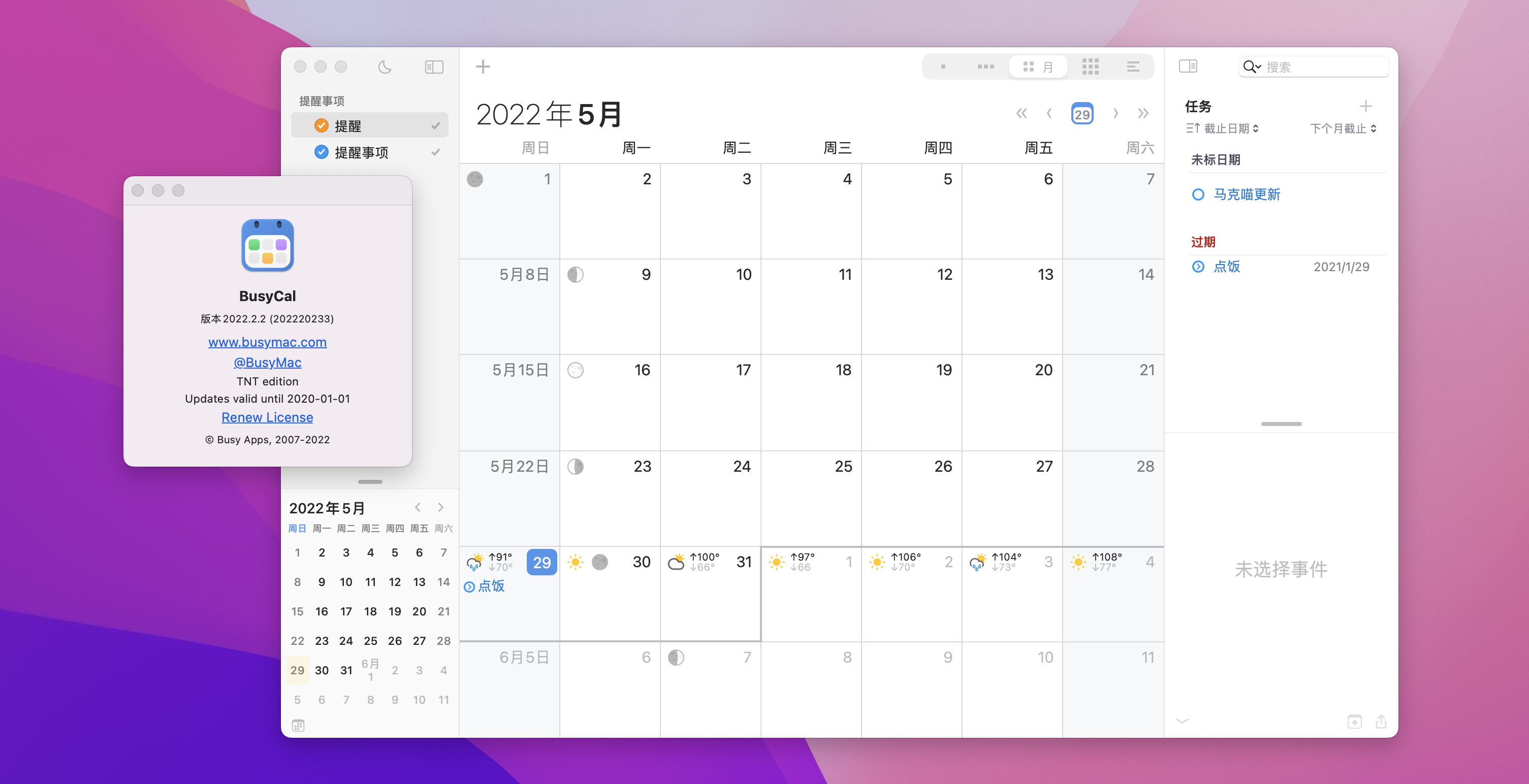
Task: Toggle the right tasks panel icon
Action: pyautogui.click(x=1188, y=67)
